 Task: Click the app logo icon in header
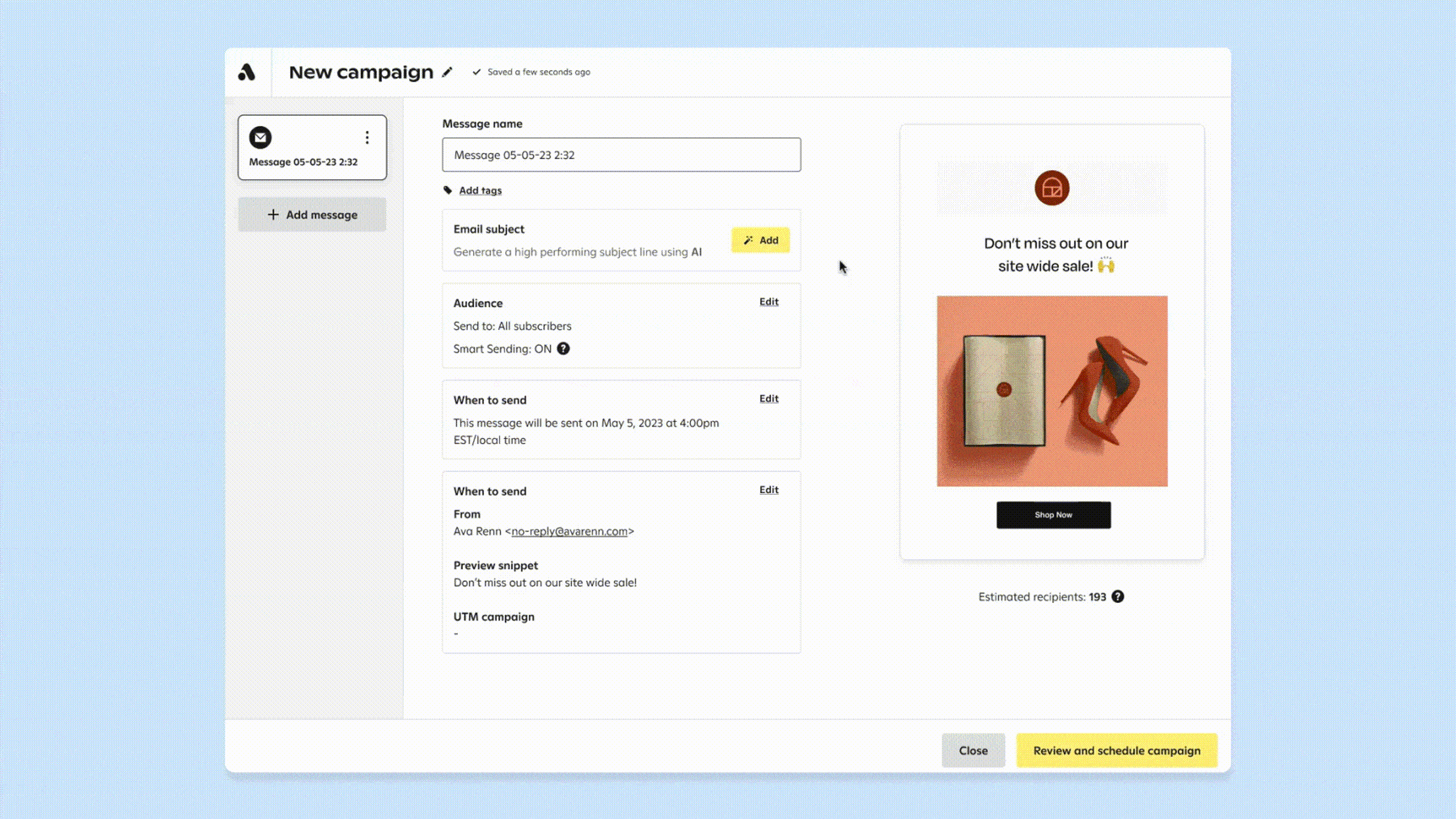point(246,72)
